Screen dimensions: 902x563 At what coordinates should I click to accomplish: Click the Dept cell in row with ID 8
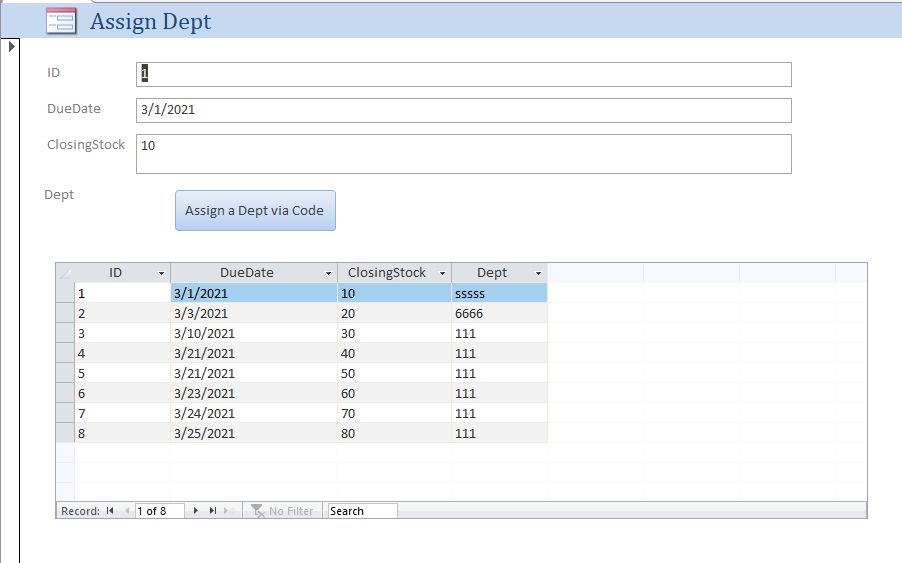pyautogui.click(x=499, y=432)
